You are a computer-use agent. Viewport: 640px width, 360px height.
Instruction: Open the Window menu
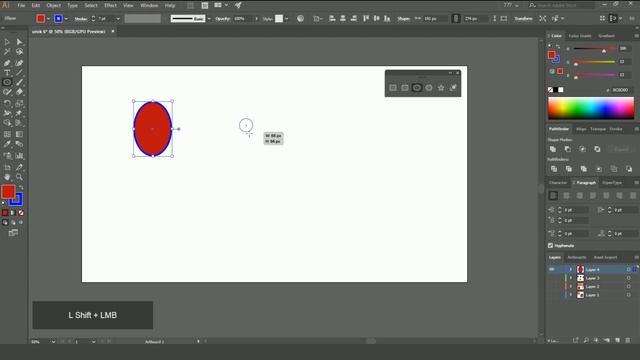pyautogui.click(x=149, y=6)
